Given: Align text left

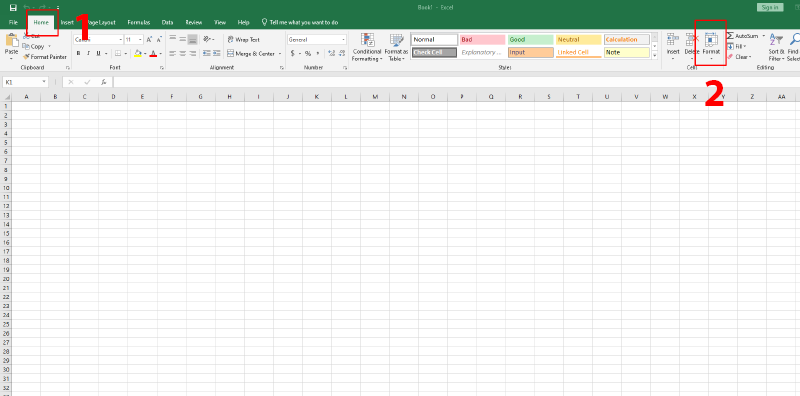Looking at the screenshot, I should click(172, 53).
